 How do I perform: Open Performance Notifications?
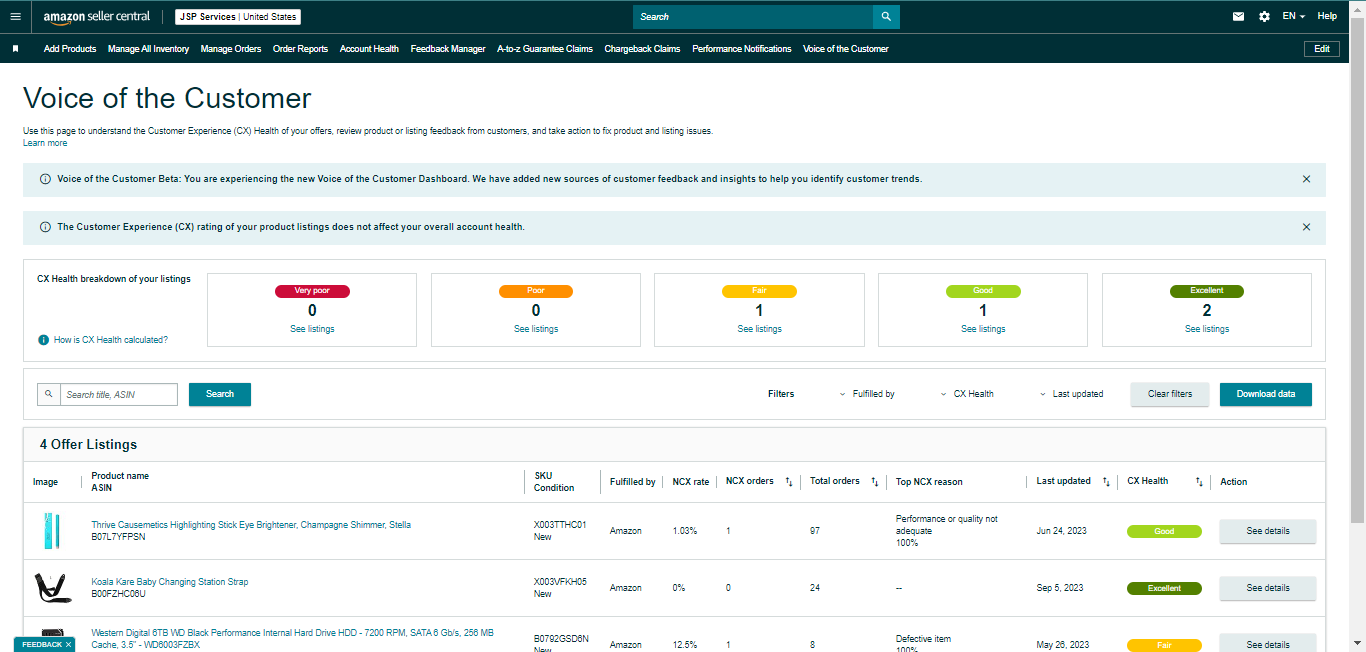point(742,49)
